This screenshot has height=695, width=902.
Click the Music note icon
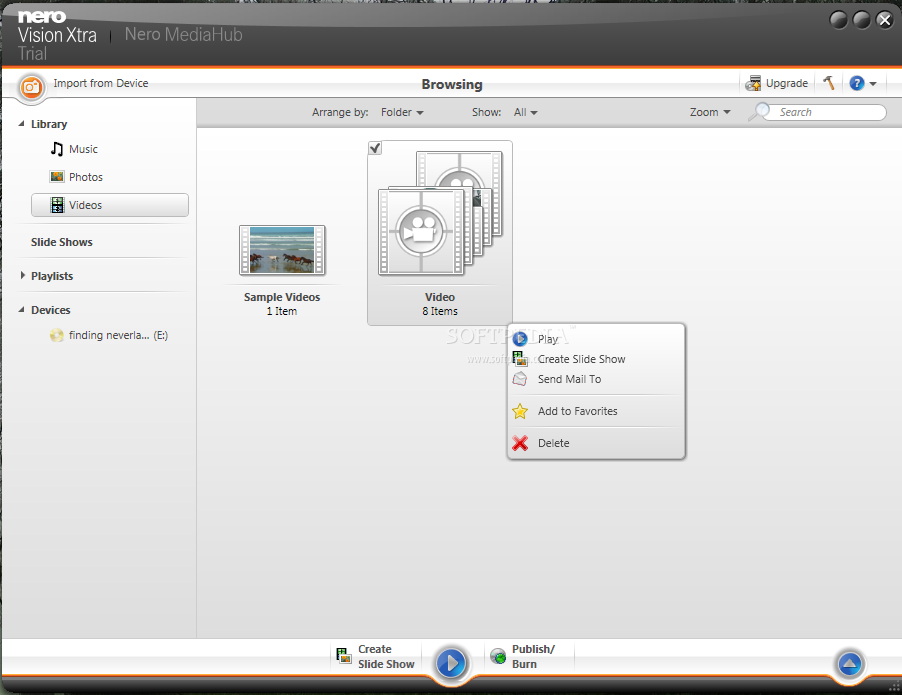(56, 149)
